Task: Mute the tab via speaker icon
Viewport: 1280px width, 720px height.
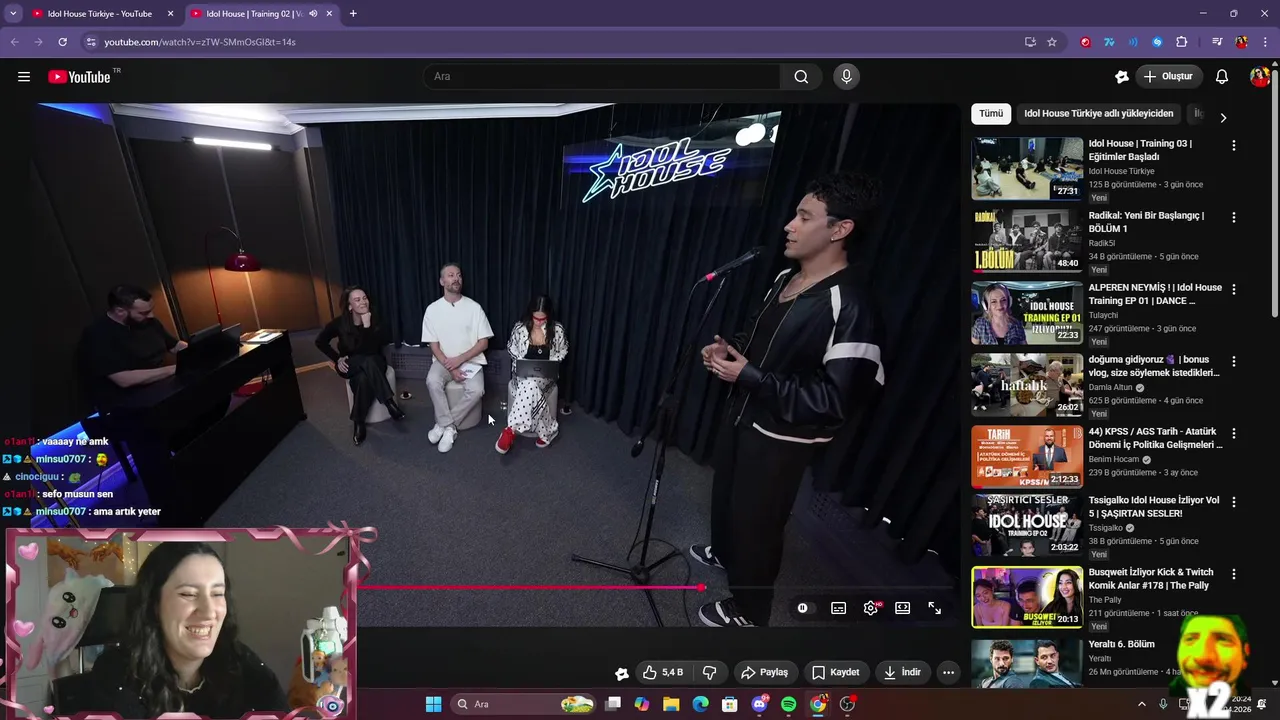Action: [x=313, y=14]
